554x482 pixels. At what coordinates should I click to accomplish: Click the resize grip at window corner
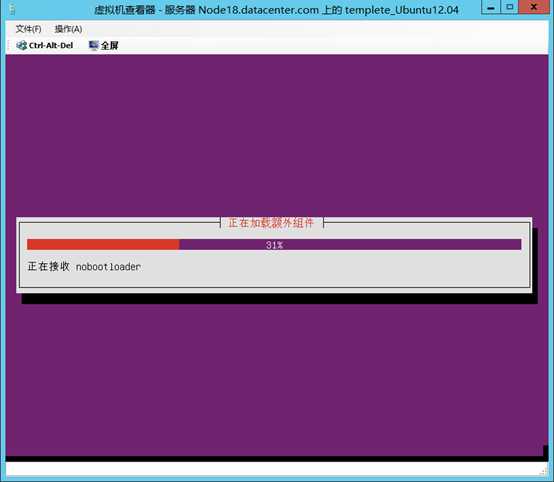pyautogui.click(x=544, y=472)
